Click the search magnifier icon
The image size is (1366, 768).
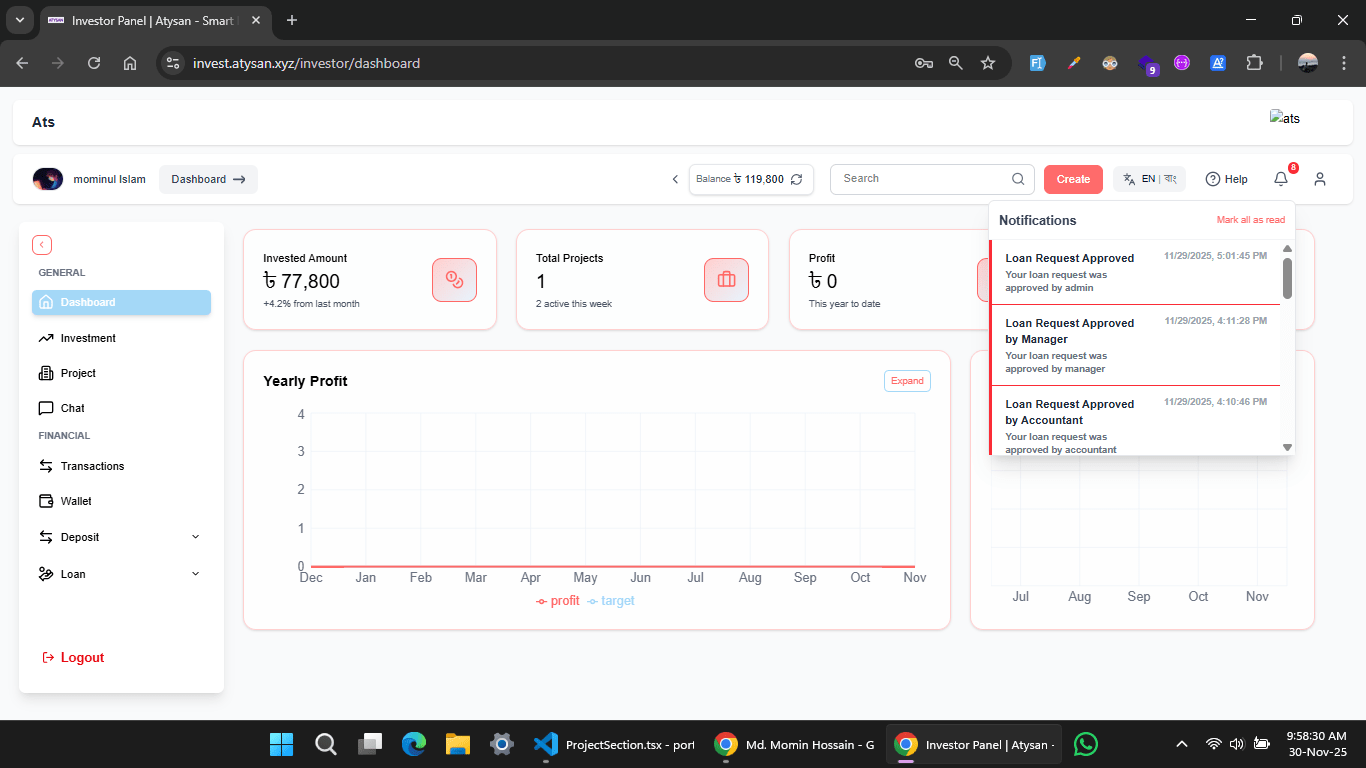[x=1018, y=179]
